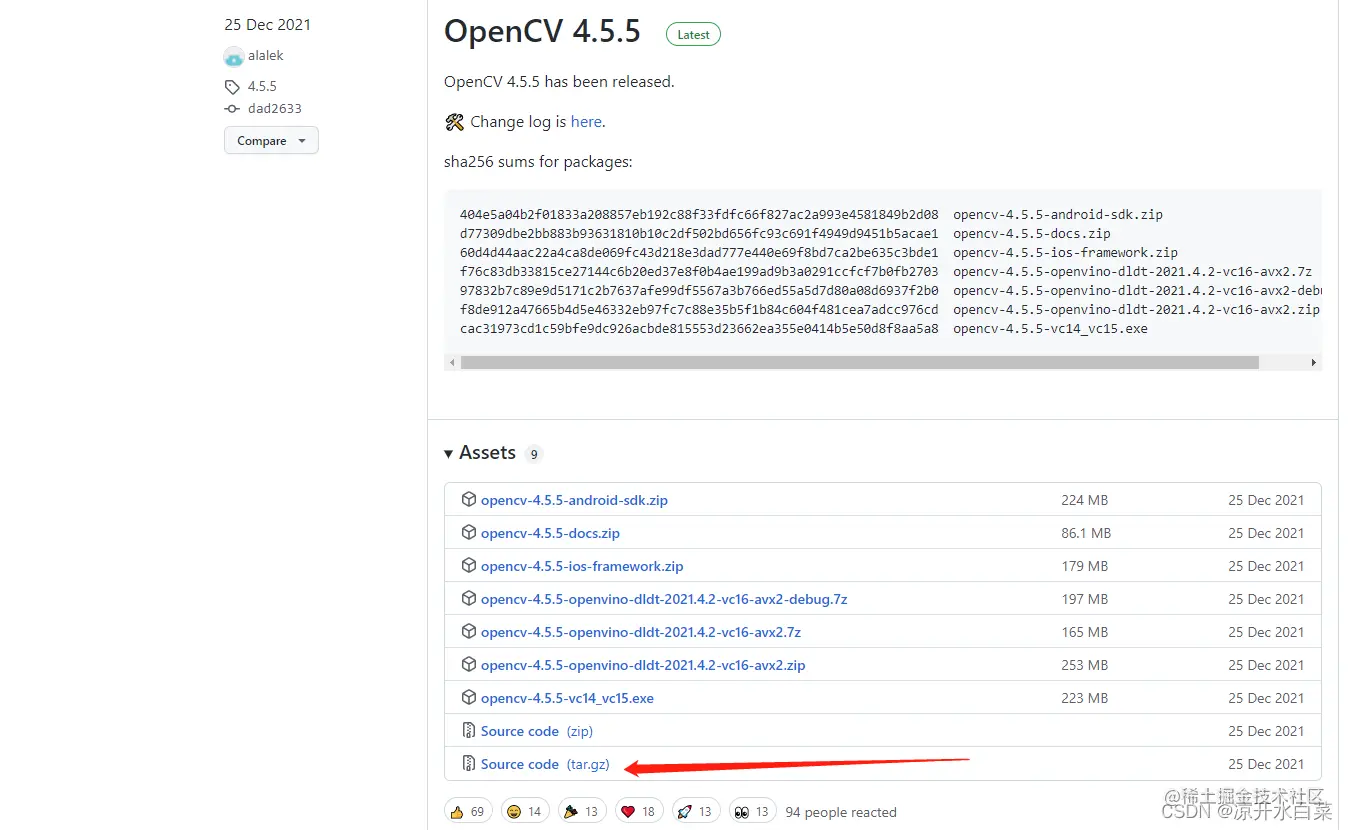The image size is (1348, 830).
Task: Click 'OpenCV 4.5.5 has been released.' text
Action: [x=559, y=82]
